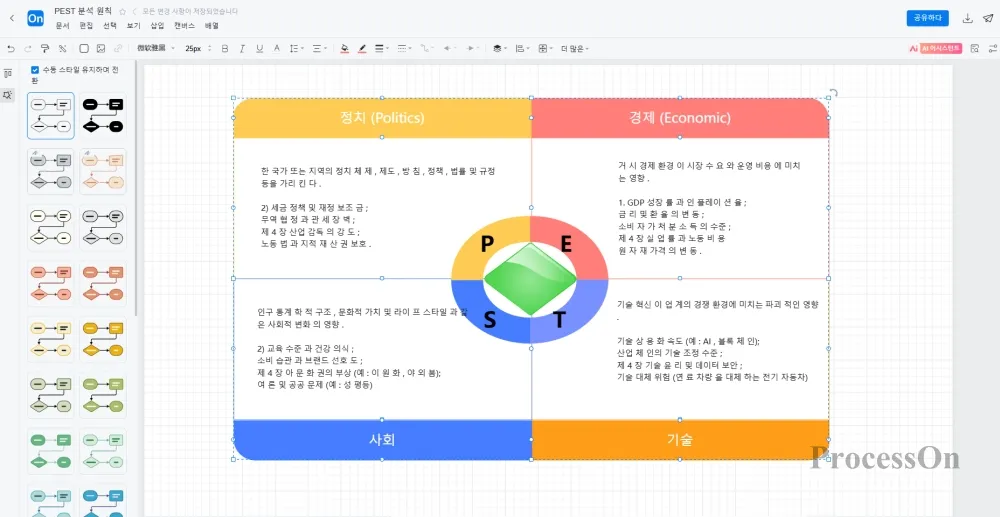Star the PEST document as favorite
The height and width of the screenshot is (517, 1000).
click(x=123, y=11)
